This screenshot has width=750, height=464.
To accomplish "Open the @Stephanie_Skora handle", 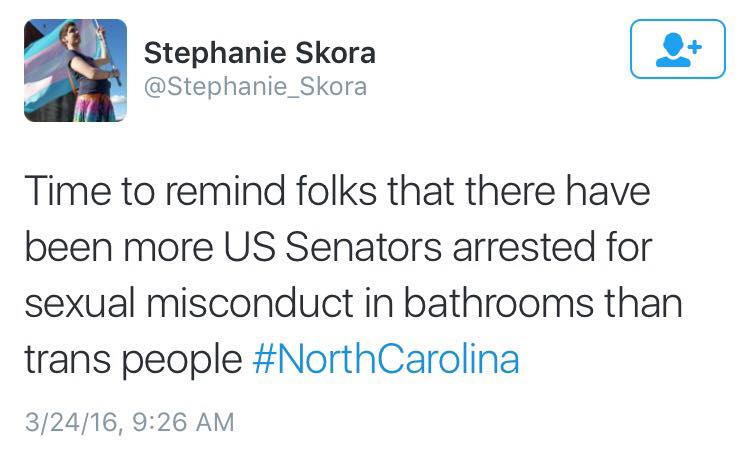I will coord(255,87).
